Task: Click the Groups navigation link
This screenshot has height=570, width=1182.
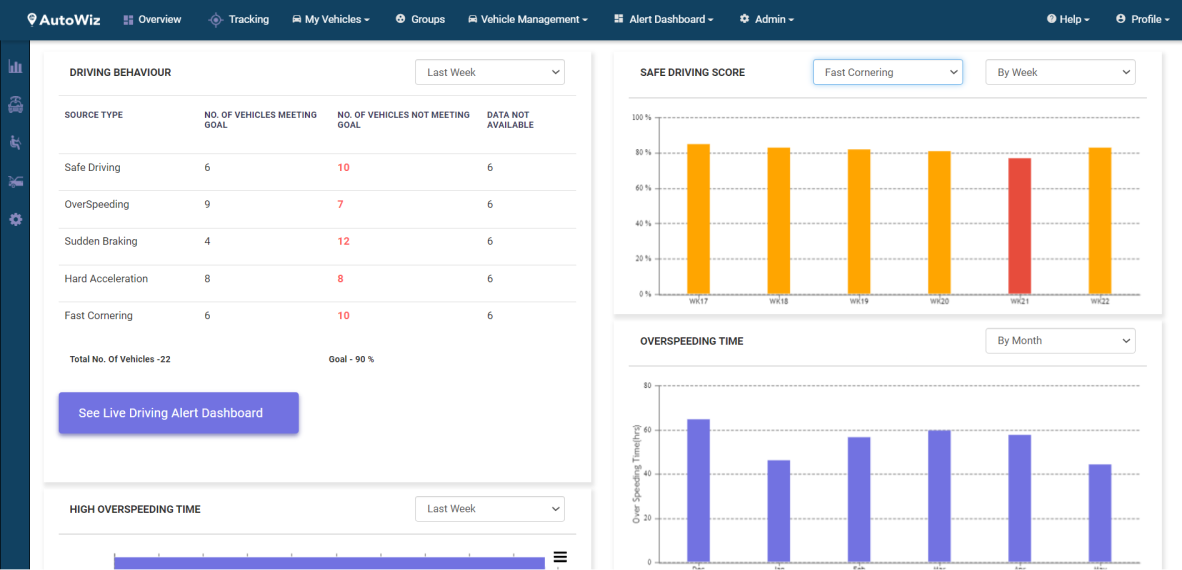Action: [420, 19]
